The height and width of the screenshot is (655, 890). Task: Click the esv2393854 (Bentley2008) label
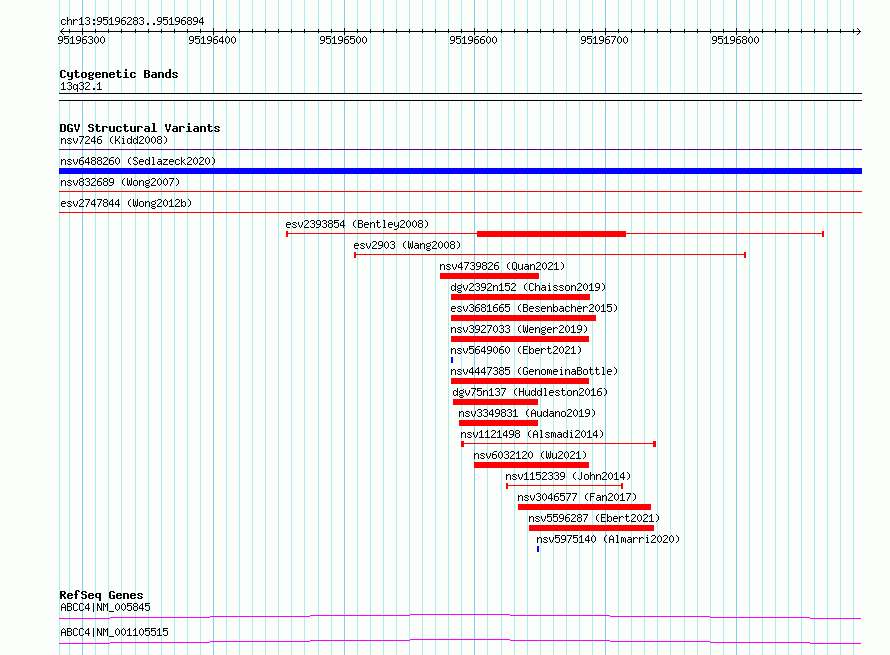[x=357, y=224]
